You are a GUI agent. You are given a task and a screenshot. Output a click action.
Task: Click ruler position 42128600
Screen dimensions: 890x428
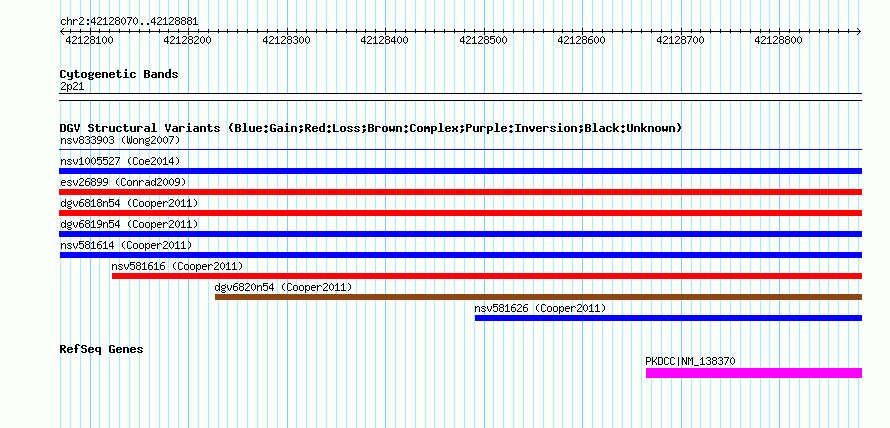pyautogui.click(x=582, y=40)
